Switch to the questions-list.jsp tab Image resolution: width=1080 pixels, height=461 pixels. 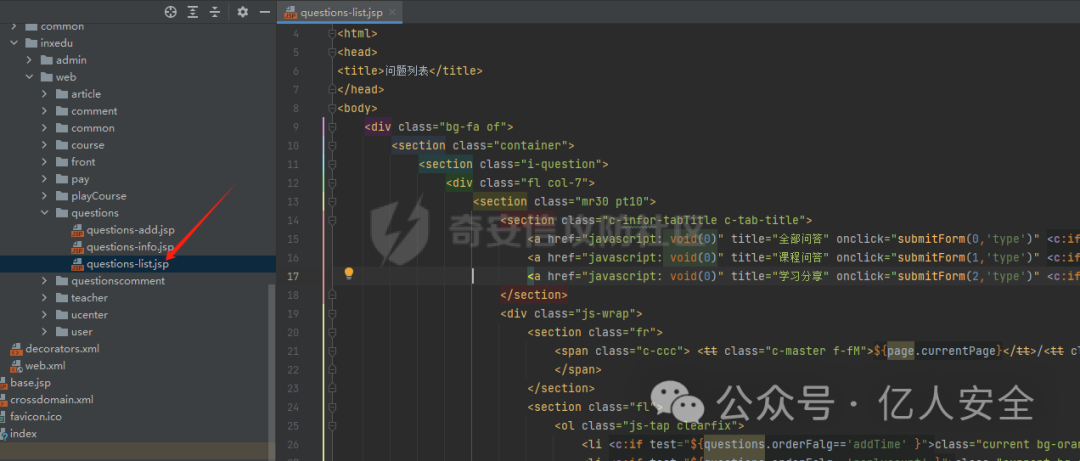click(340, 12)
